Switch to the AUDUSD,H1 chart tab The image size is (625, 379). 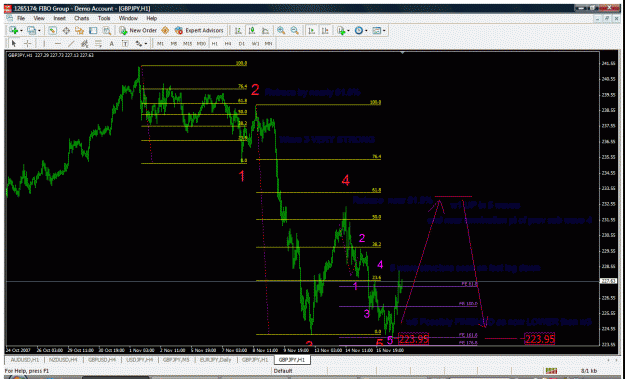[x=24, y=360]
